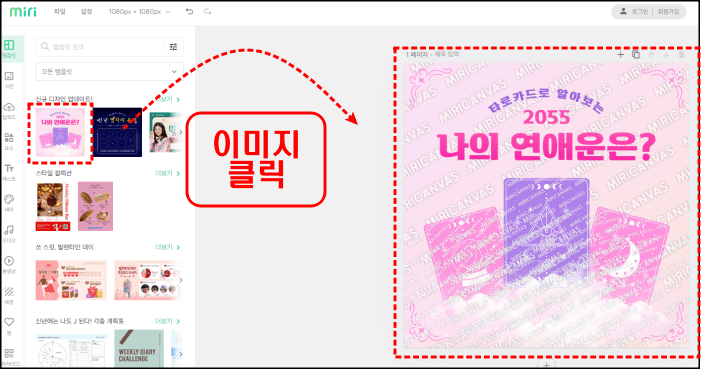Open the Theme palette panel
Viewport: 701px width, 369px height.
pos(9,203)
